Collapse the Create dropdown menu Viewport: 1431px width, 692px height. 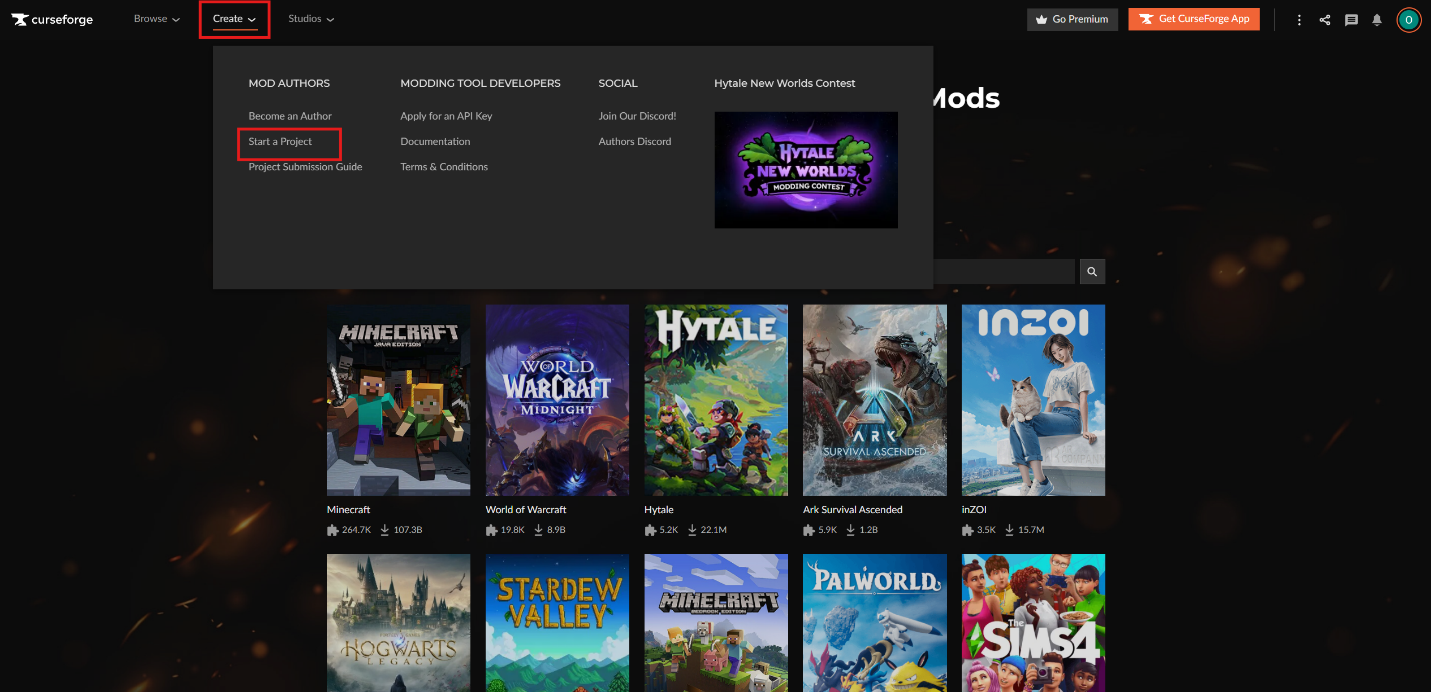pos(234,19)
